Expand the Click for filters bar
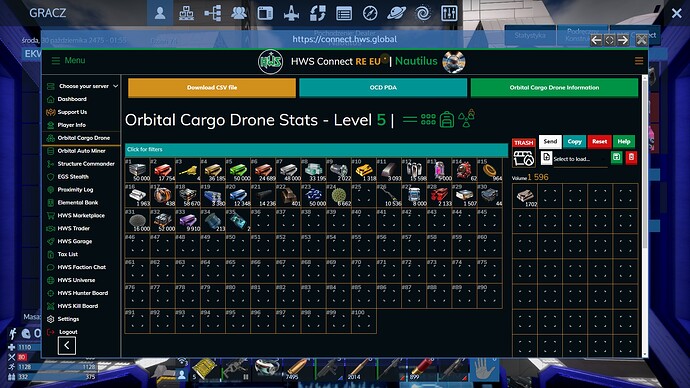 point(316,150)
